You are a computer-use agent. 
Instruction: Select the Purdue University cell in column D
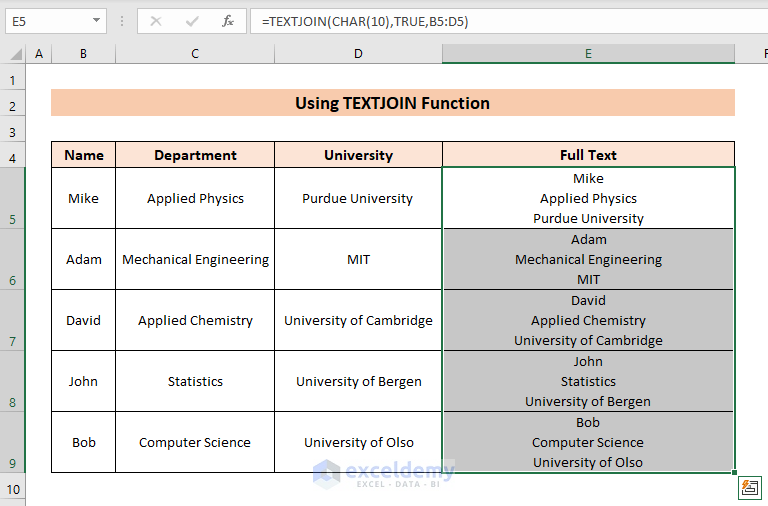(x=358, y=199)
